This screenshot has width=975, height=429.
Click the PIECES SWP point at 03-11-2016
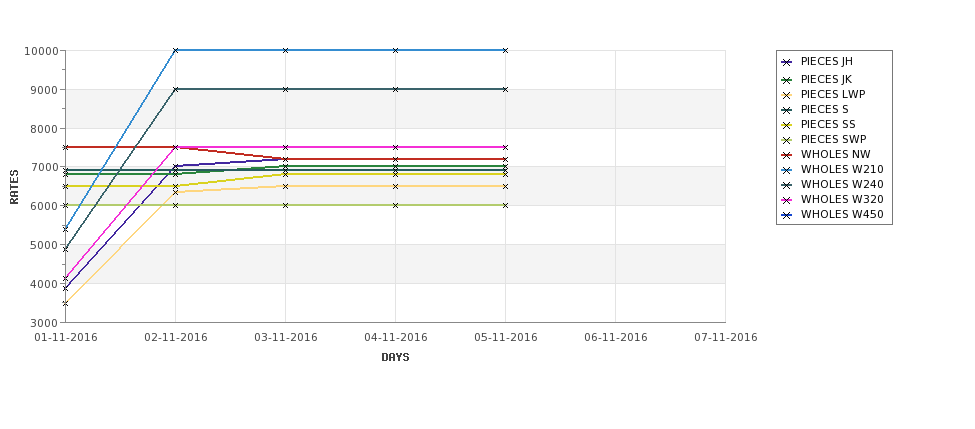[285, 205]
